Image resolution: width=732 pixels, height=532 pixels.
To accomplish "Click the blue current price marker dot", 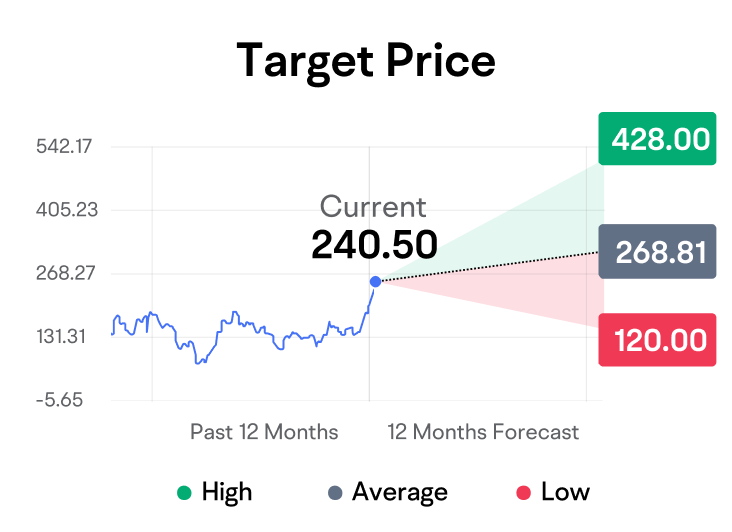I will point(375,282).
